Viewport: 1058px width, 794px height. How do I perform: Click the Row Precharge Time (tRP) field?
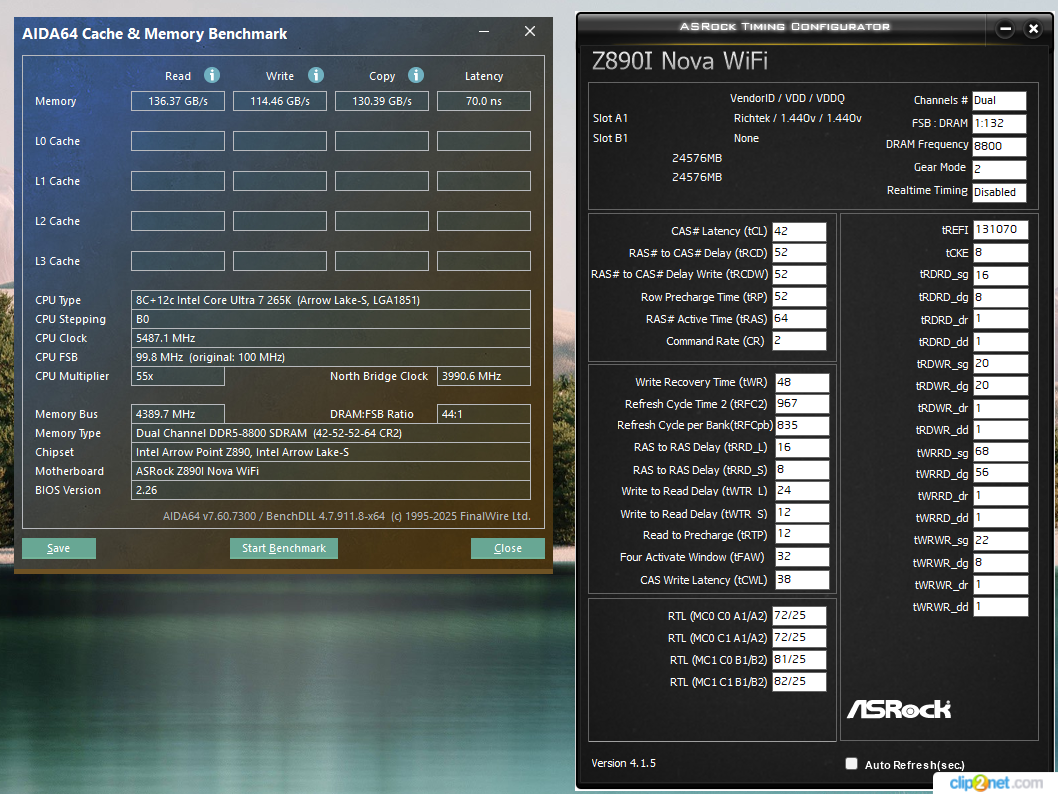pyautogui.click(x=799, y=297)
